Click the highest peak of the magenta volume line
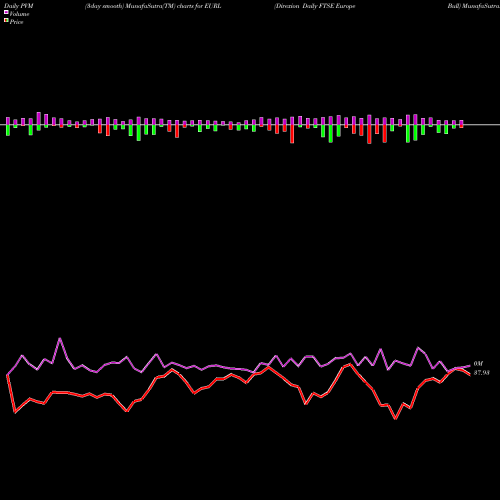The height and width of the screenshot is (500, 500). (x=60, y=339)
